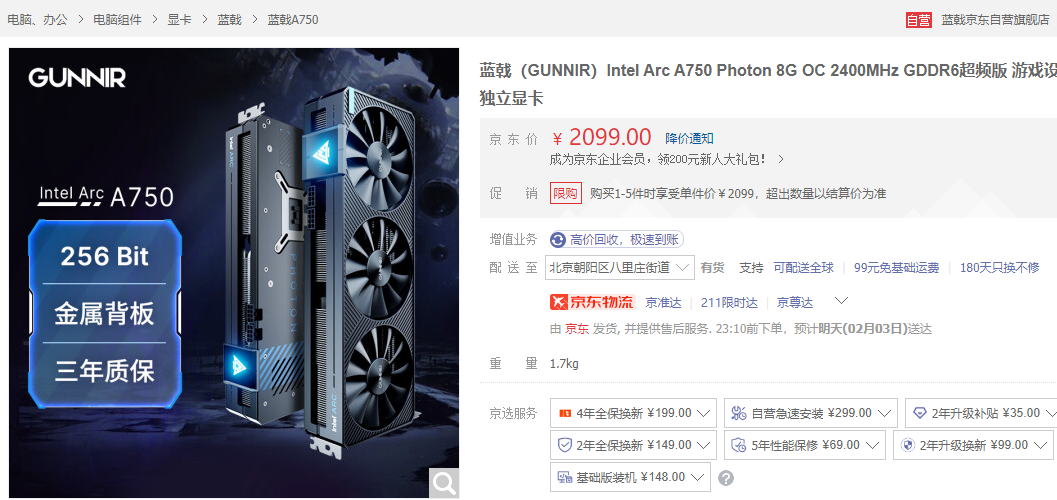Go to 显卡 breadcrumb category
The image size is (1057, 500).
pos(179,20)
